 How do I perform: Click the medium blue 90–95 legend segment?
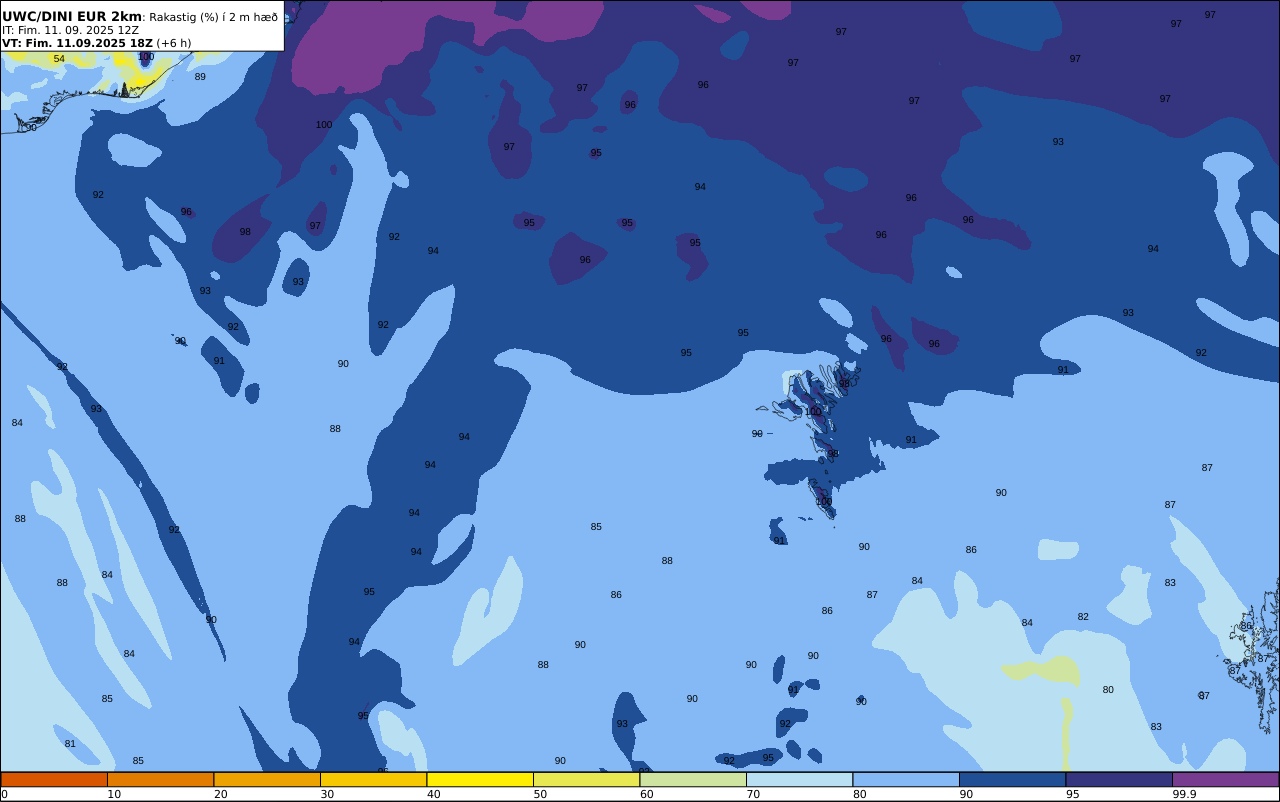(1012, 779)
